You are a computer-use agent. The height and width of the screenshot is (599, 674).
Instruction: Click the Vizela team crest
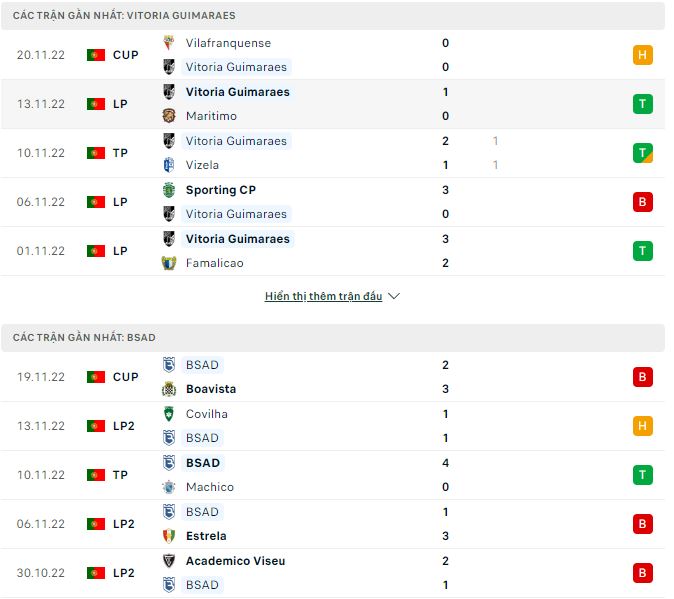click(168, 165)
